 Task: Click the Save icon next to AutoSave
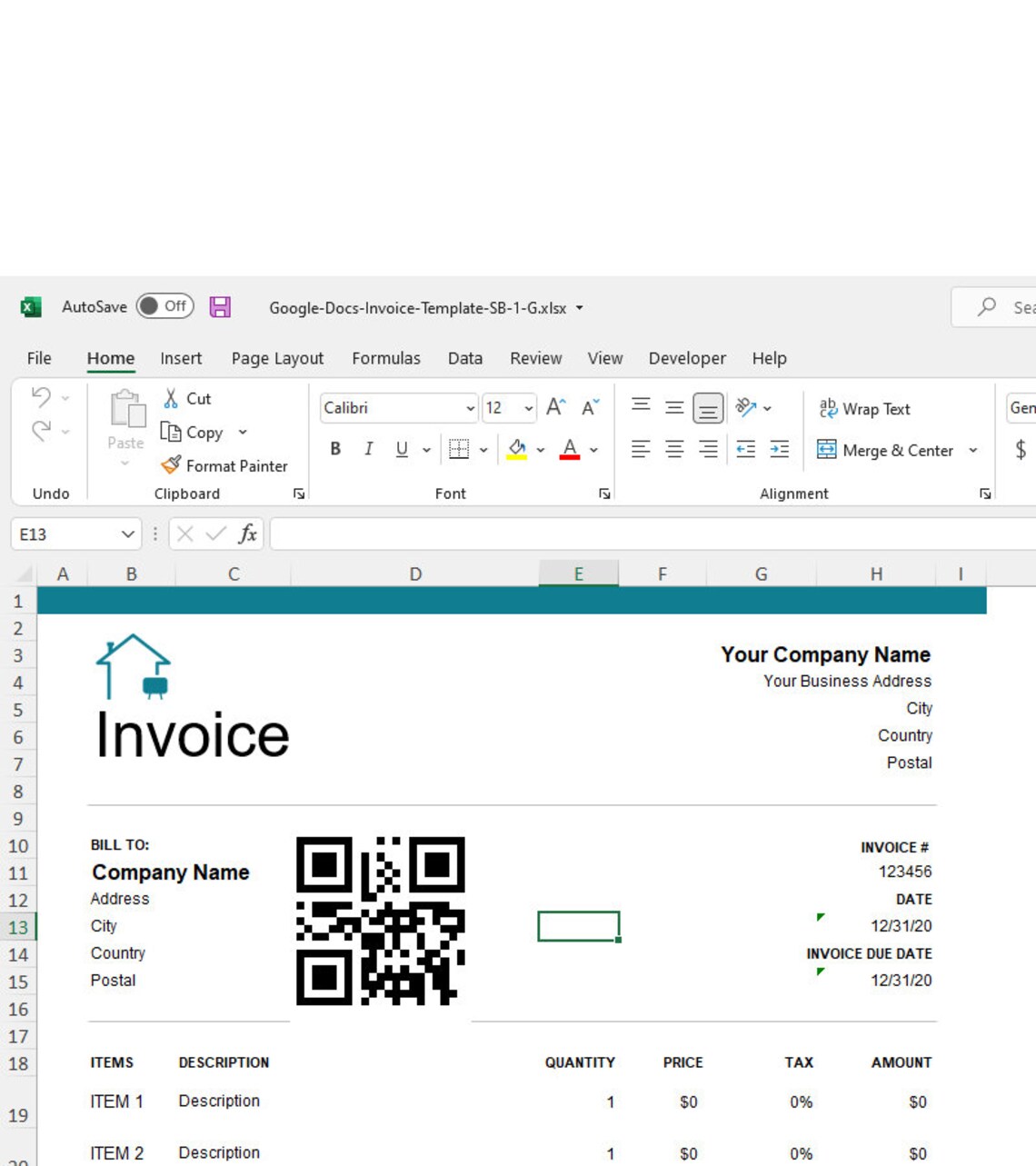(x=220, y=307)
